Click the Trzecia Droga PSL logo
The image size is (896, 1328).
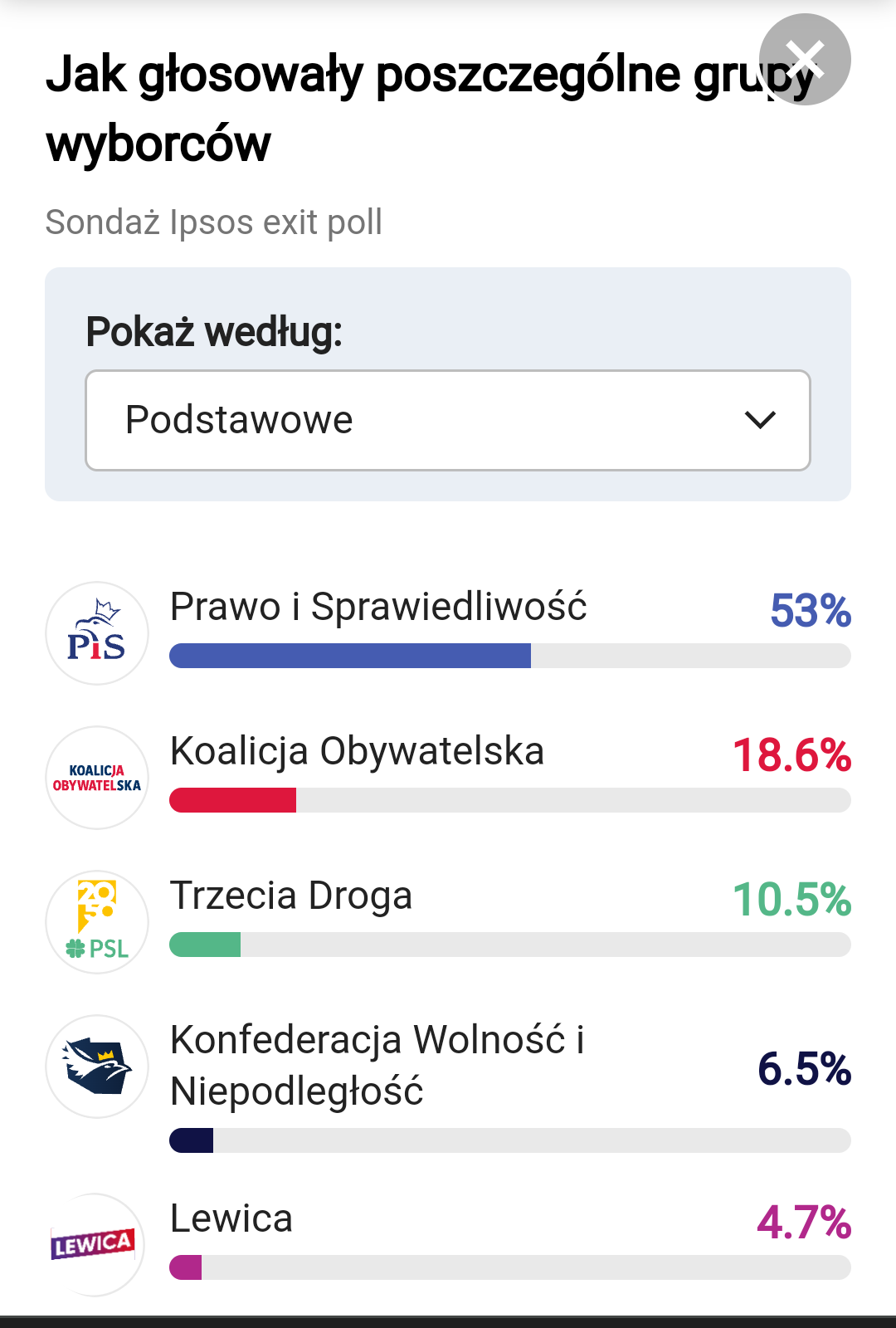tap(97, 922)
